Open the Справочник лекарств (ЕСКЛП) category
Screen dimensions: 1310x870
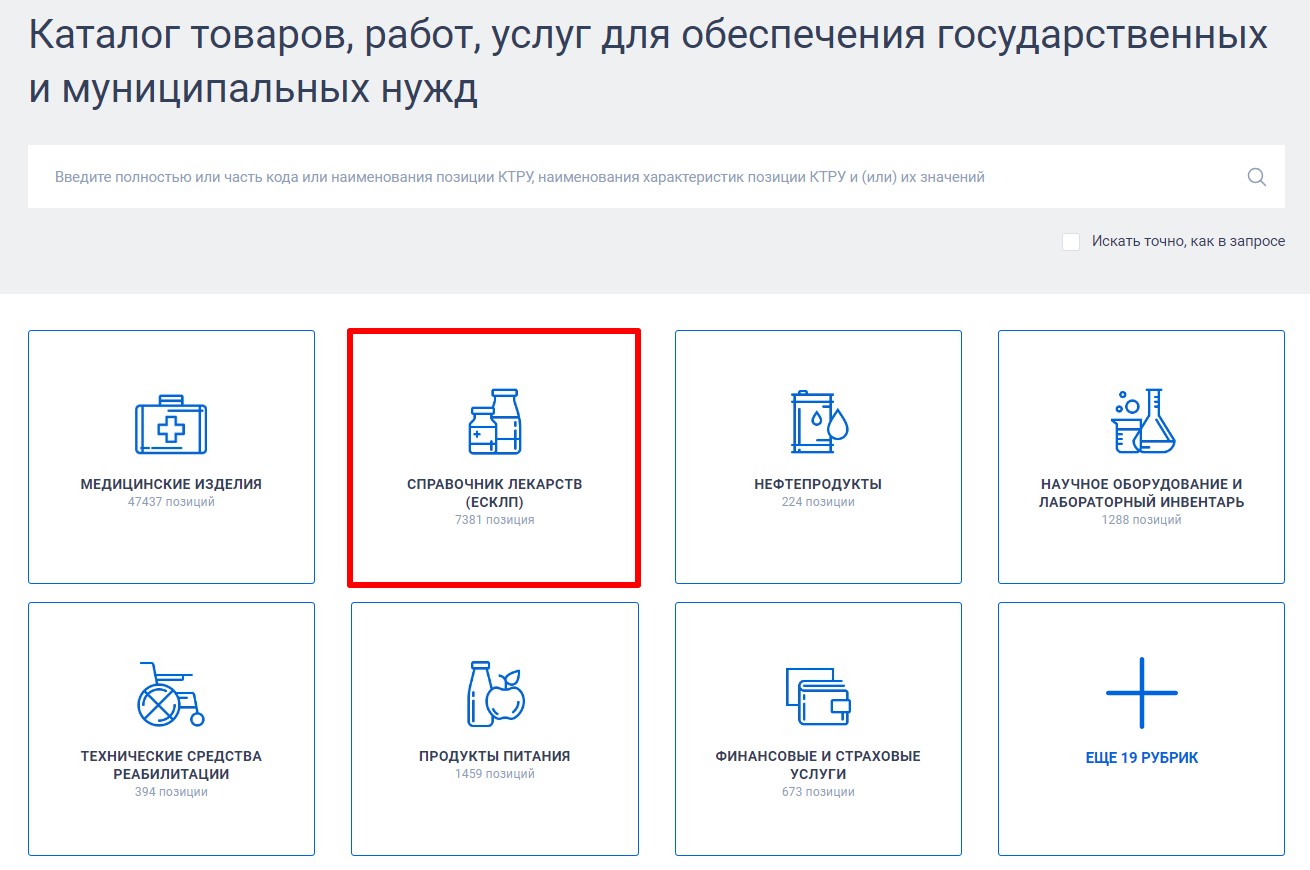(x=493, y=456)
